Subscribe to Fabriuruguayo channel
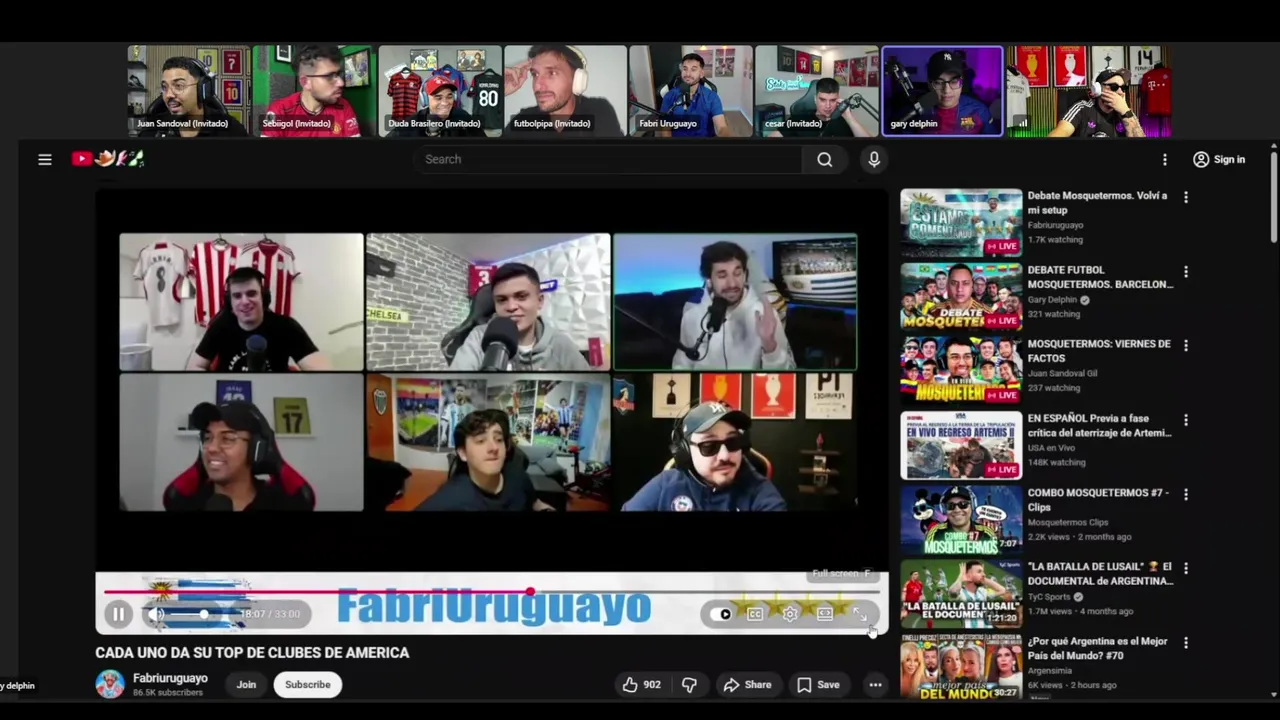The width and height of the screenshot is (1280, 720). 308,685
